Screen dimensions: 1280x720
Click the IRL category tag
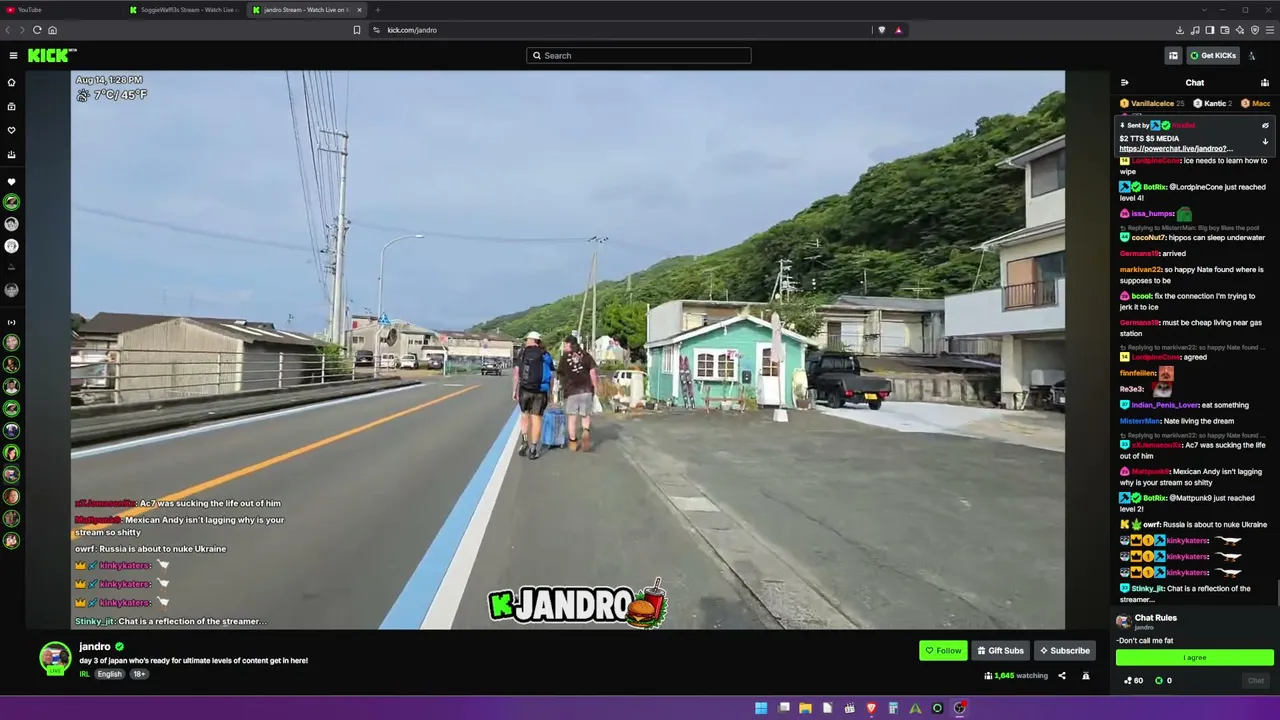click(x=85, y=674)
